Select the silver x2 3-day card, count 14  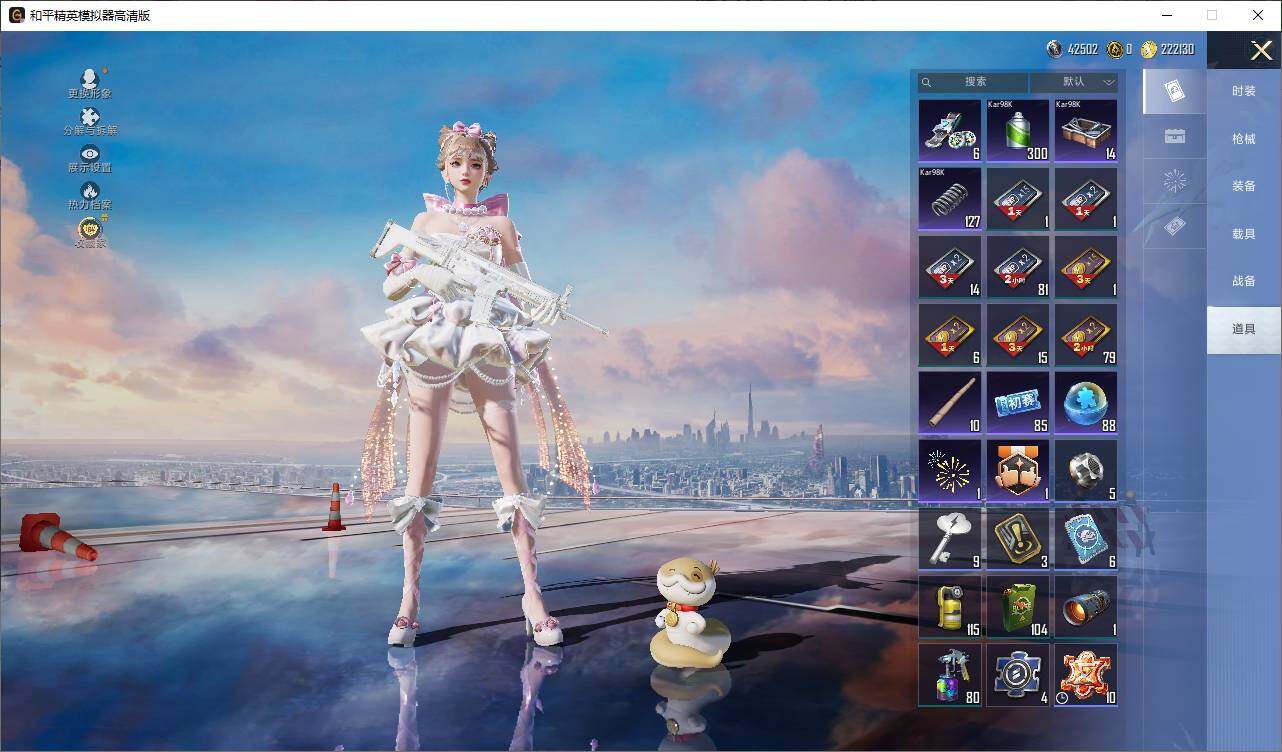[950, 267]
